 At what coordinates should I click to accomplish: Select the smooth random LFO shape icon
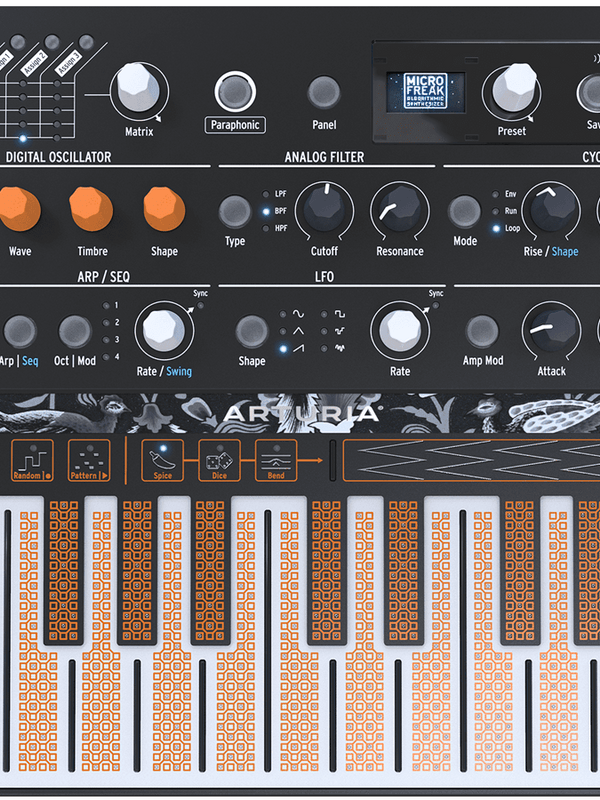click(340, 349)
